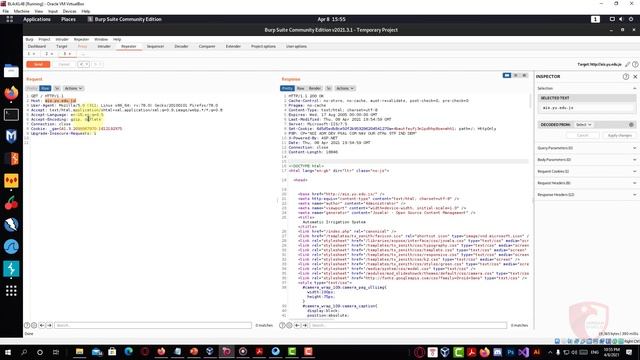Select Raw view in Response panel
Screen dimensions: 640x360
click(300, 88)
